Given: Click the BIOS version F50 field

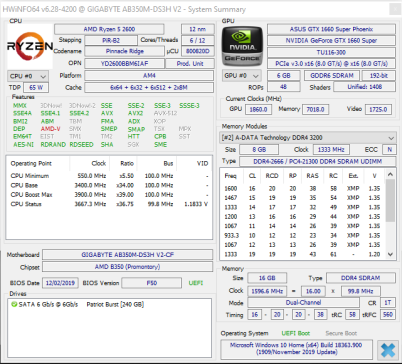Looking at the screenshot, I should point(152,283).
